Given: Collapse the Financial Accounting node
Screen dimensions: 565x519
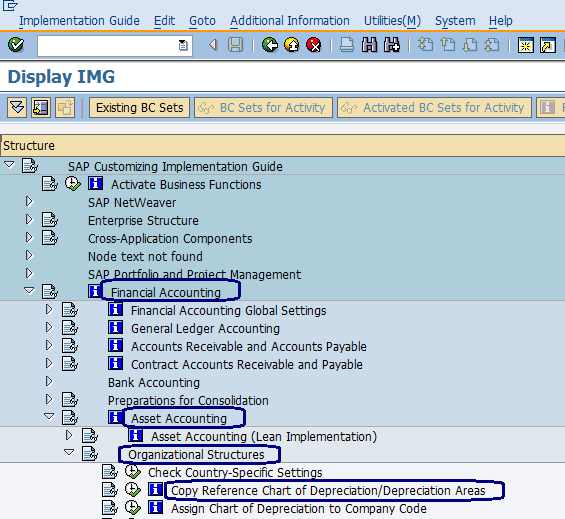Looking at the screenshot, I should [29, 290].
